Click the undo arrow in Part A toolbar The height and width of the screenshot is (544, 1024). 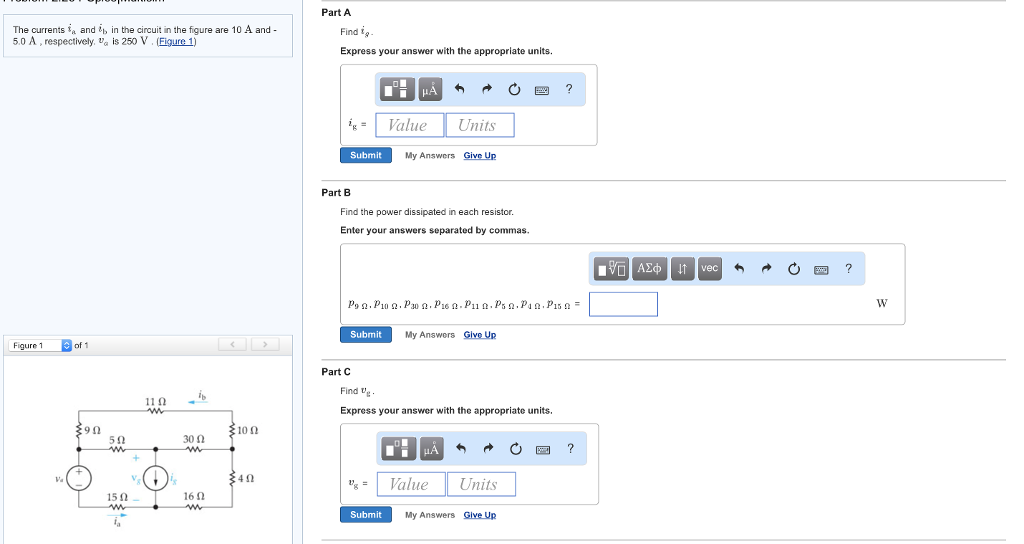(x=460, y=89)
